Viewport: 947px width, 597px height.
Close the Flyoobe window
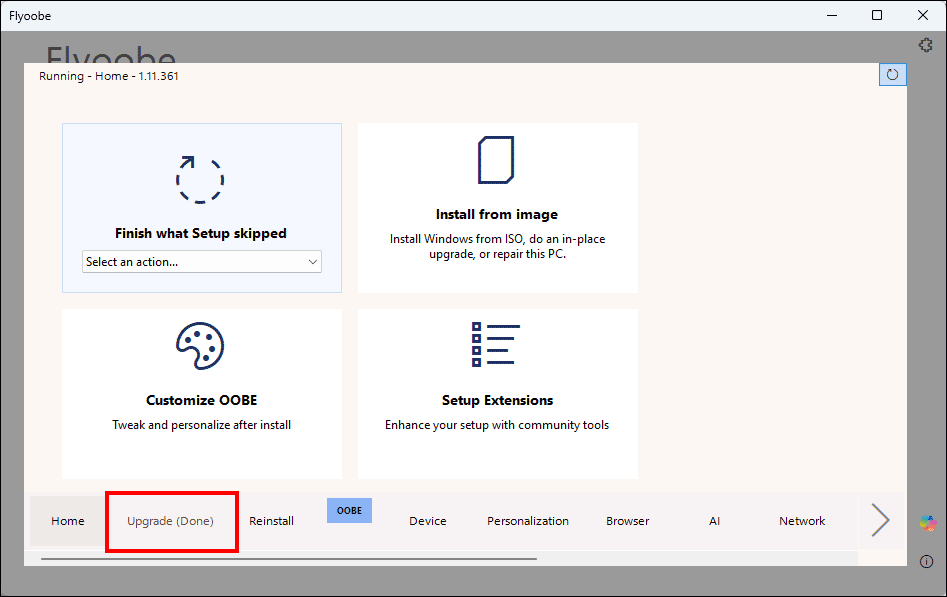pyautogui.click(x=923, y=15)
